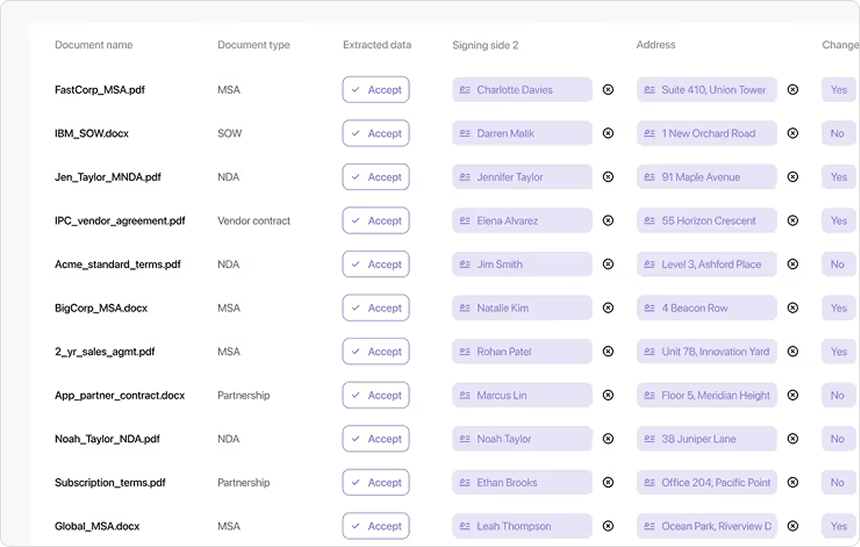Image resolution: width=860 pixels, height=547 pixels.
Task: Remove Darren Malik with the x icon
Action: 608,133
